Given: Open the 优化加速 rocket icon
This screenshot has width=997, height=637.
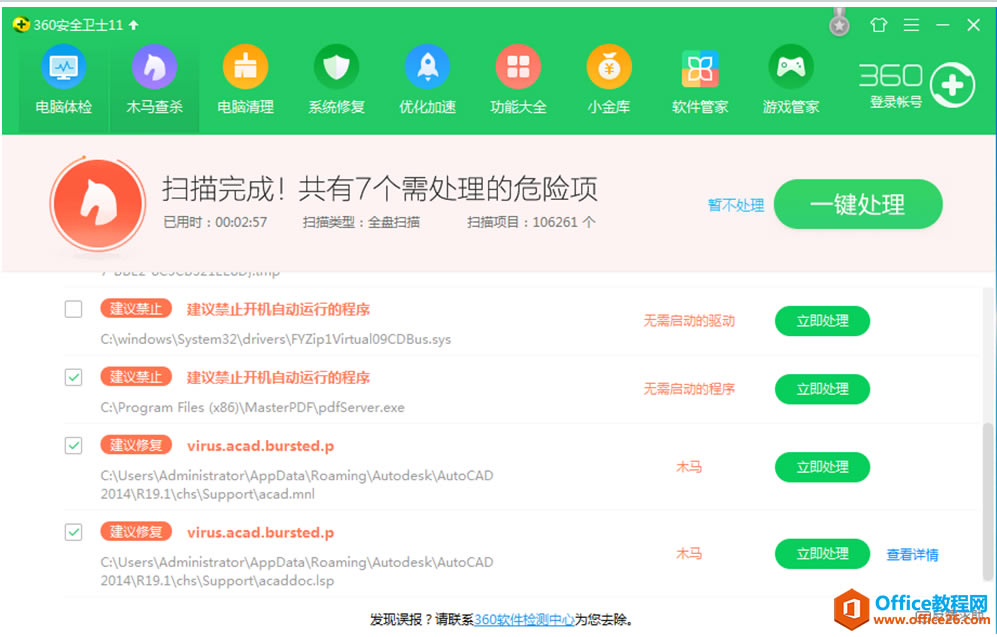Looking at the screenshot, I should tap(427, 67).
